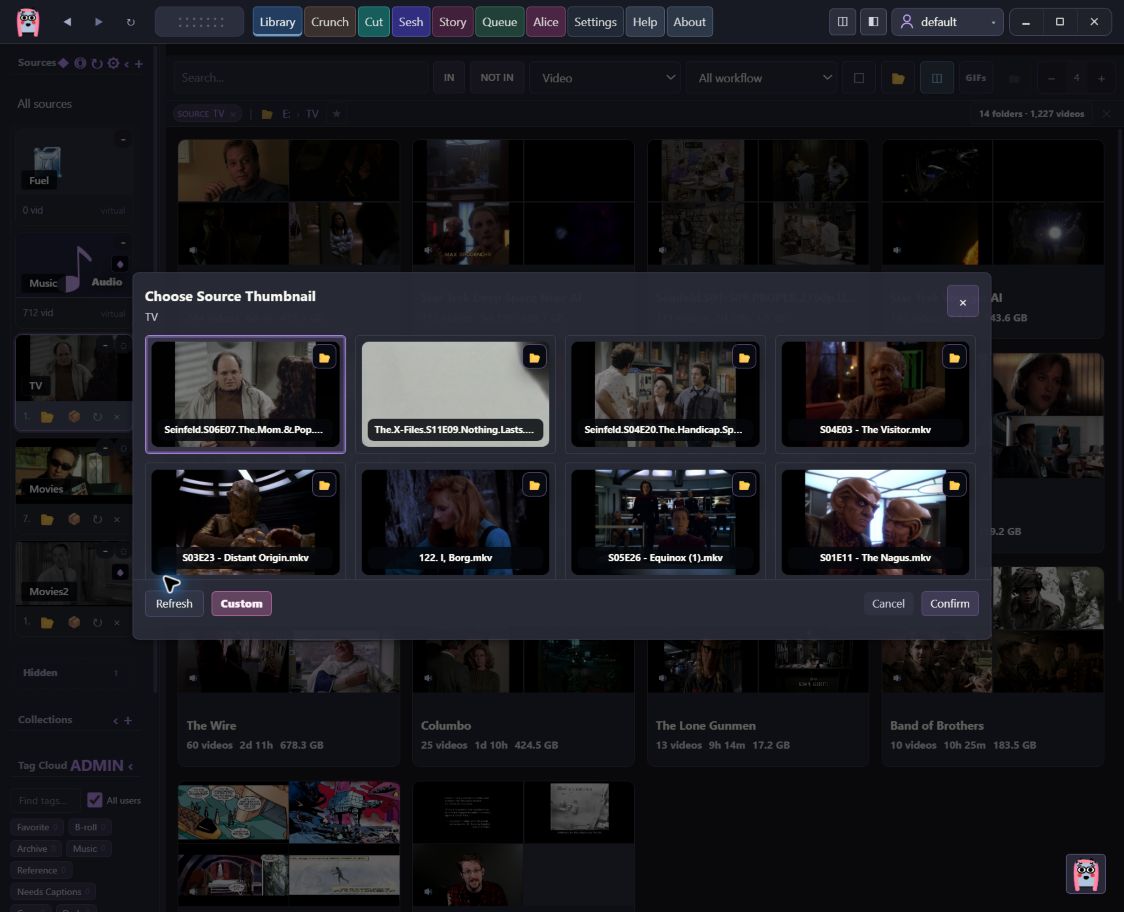Click the Sources diamond icon
This screenshot has height=912, width=1124.
pos(64,63)
